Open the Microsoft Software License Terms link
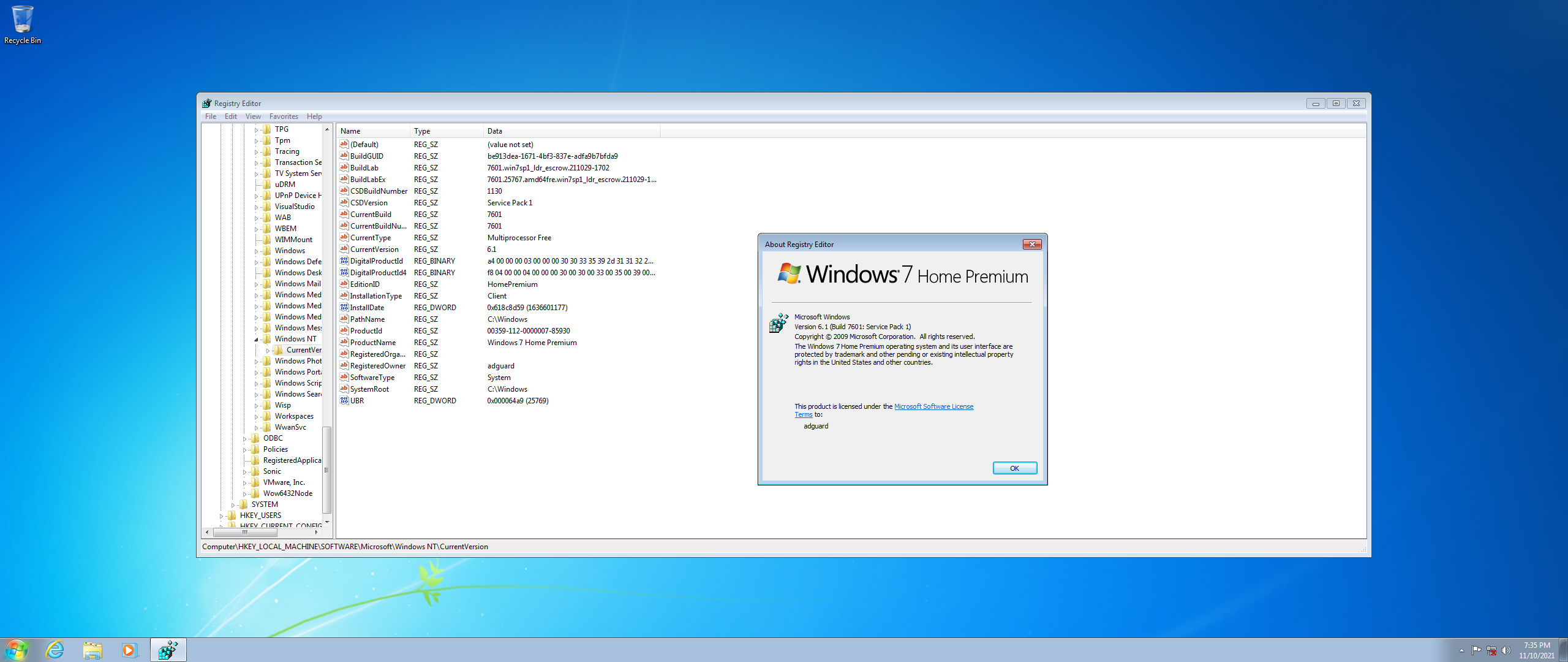This screenshot has width=1568, height=662. (x=933, y=406)
